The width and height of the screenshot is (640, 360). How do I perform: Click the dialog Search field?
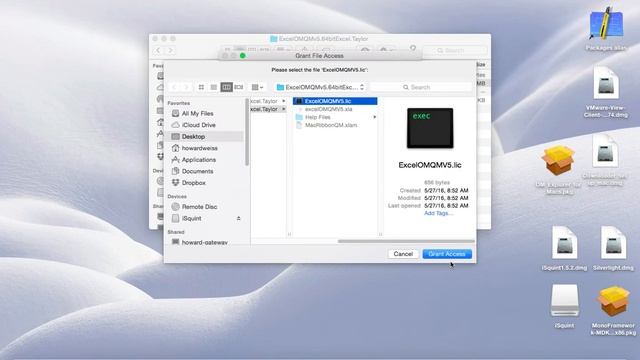point(421,87)
